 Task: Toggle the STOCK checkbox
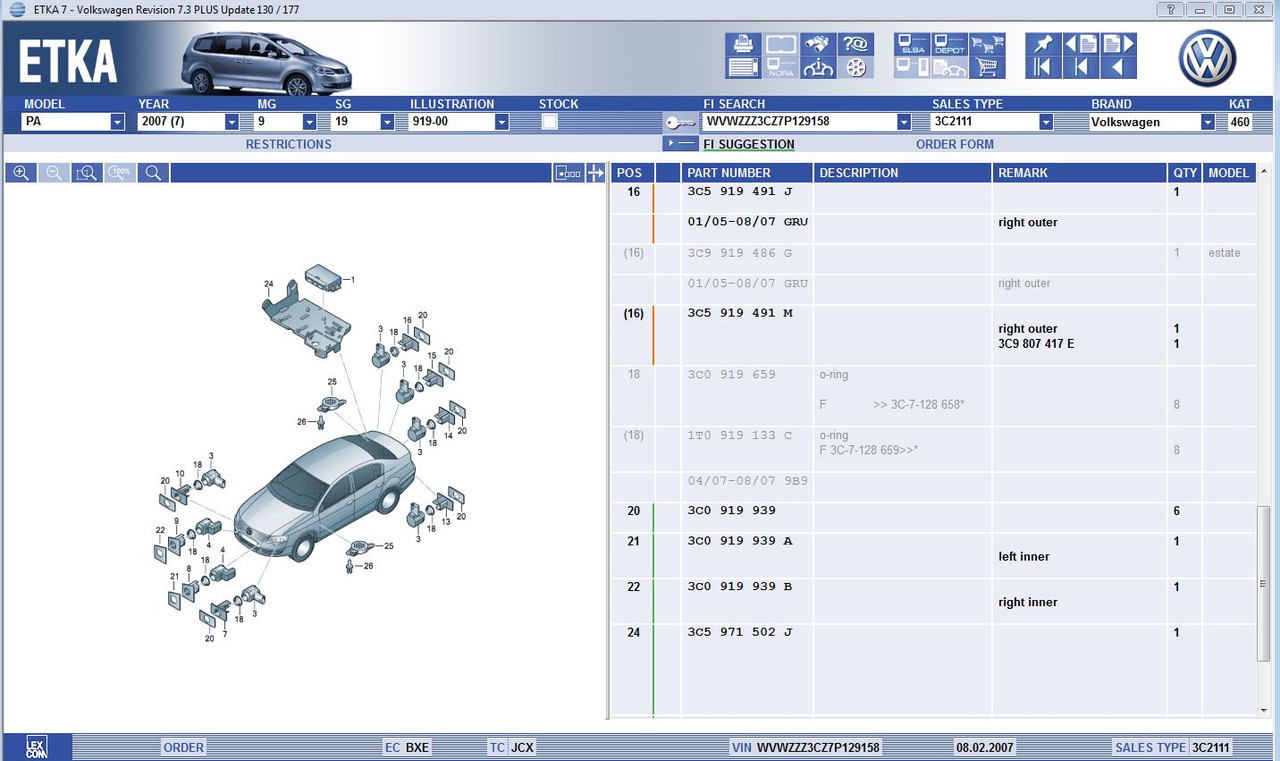pos(549,122)
